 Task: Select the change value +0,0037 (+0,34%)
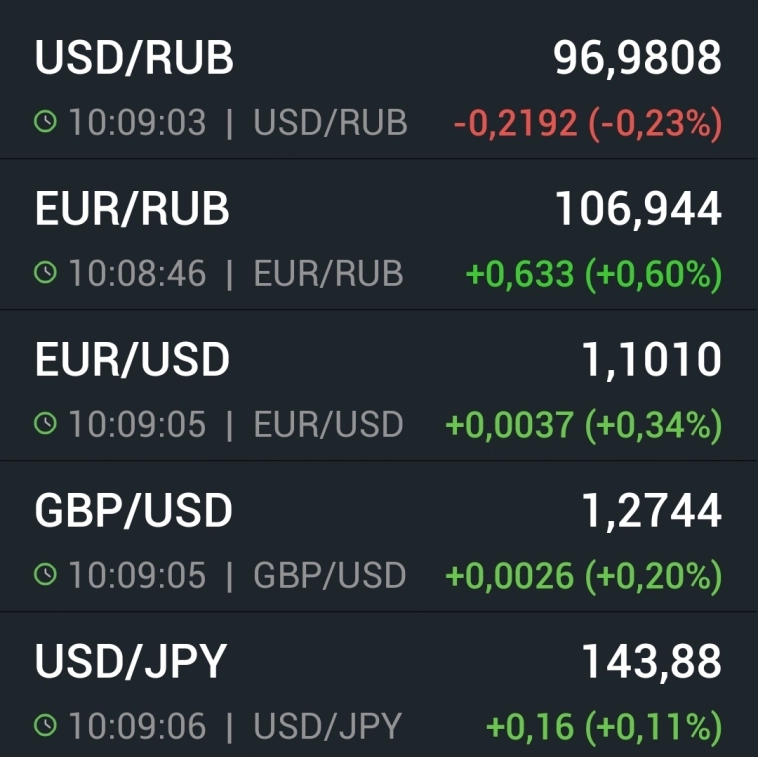pyautogui.click(x=583, y=425)
